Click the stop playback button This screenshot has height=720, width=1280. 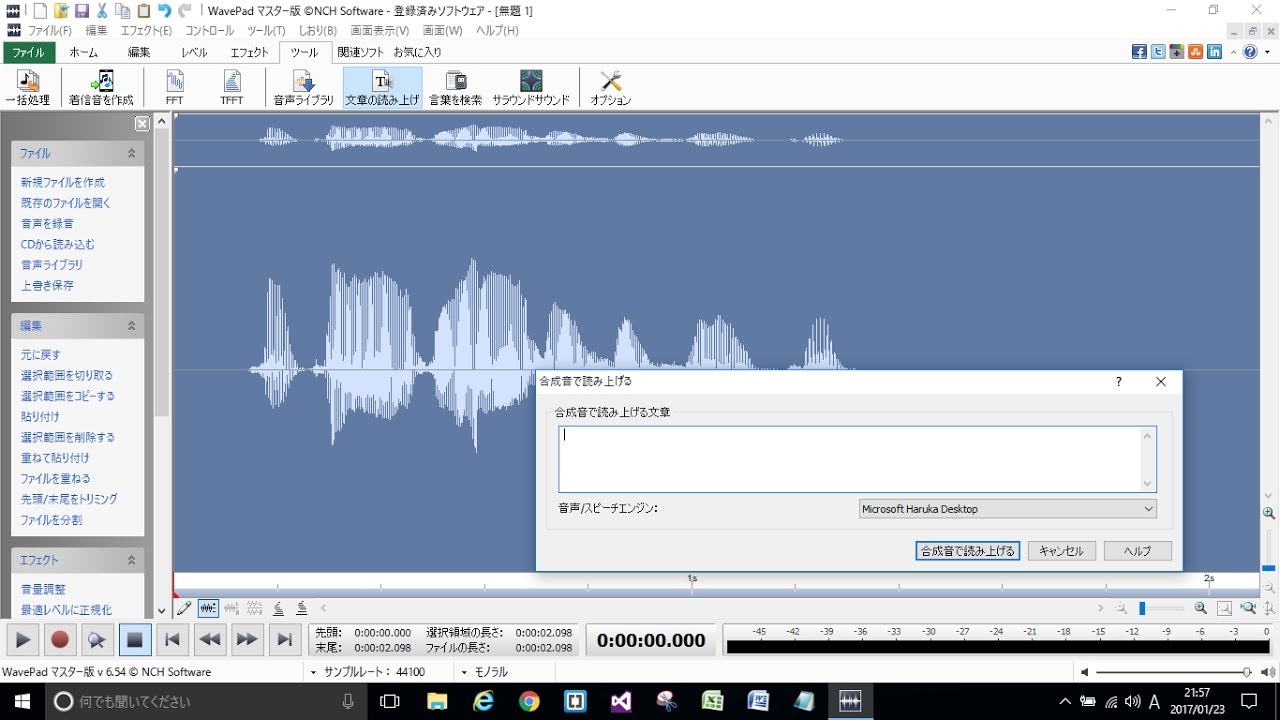point(135,640)
